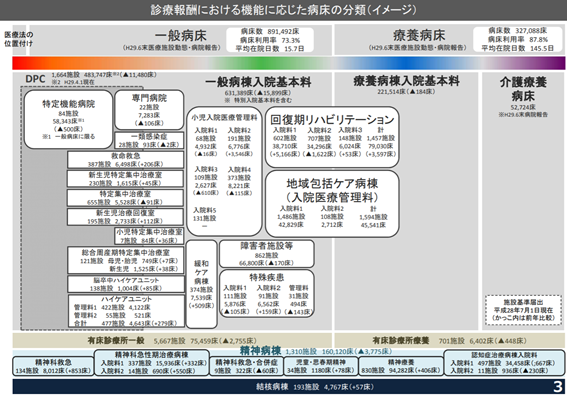
Task: Click the 特定集中治療室 row
Action: coord(125,198)
